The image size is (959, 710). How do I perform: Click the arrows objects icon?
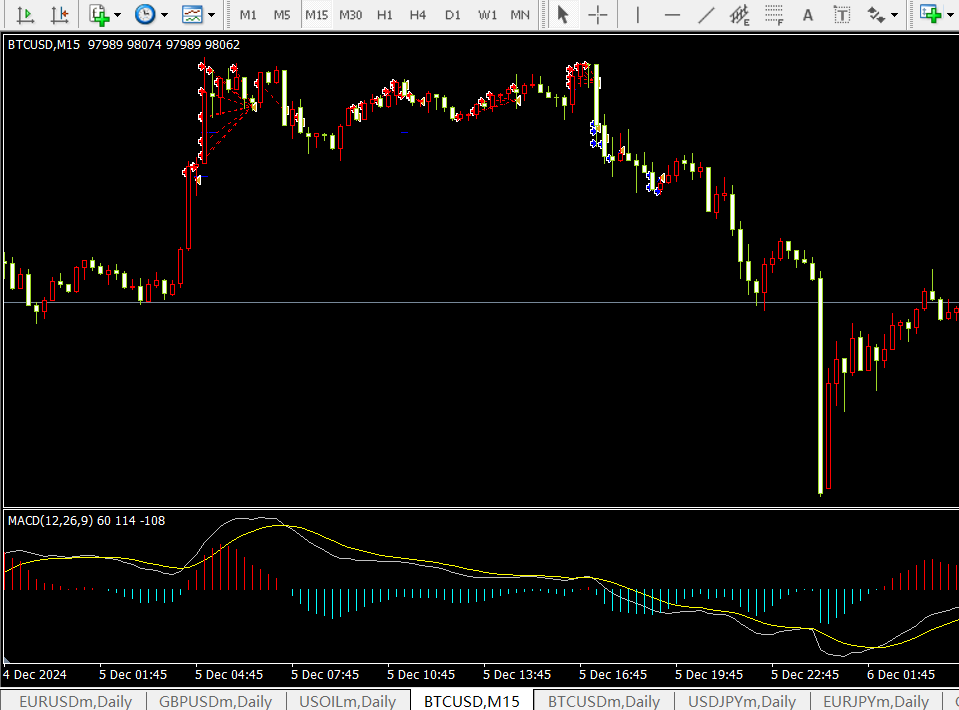click(x=876, y=14)
